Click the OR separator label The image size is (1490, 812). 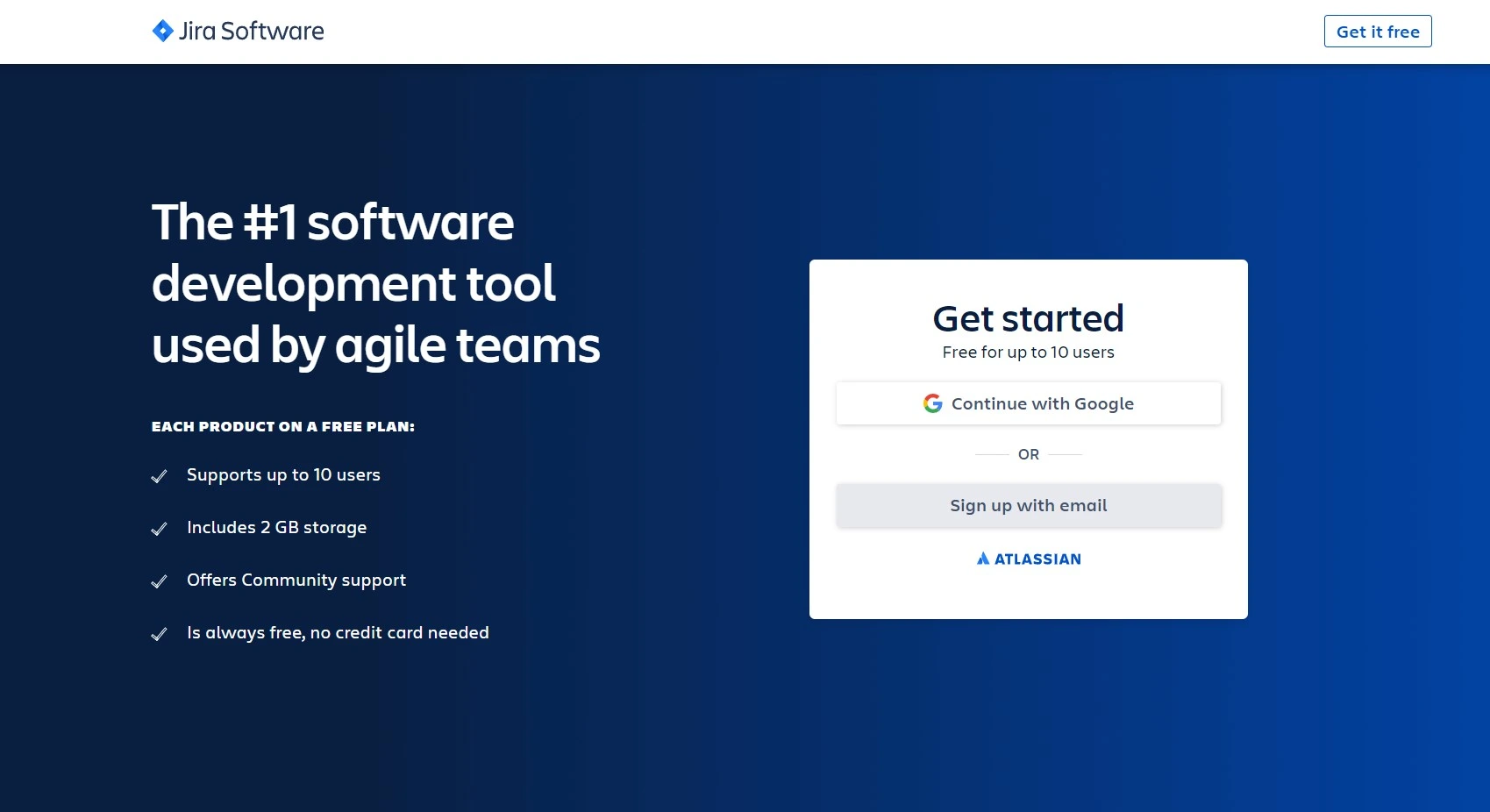(1029, 454)
